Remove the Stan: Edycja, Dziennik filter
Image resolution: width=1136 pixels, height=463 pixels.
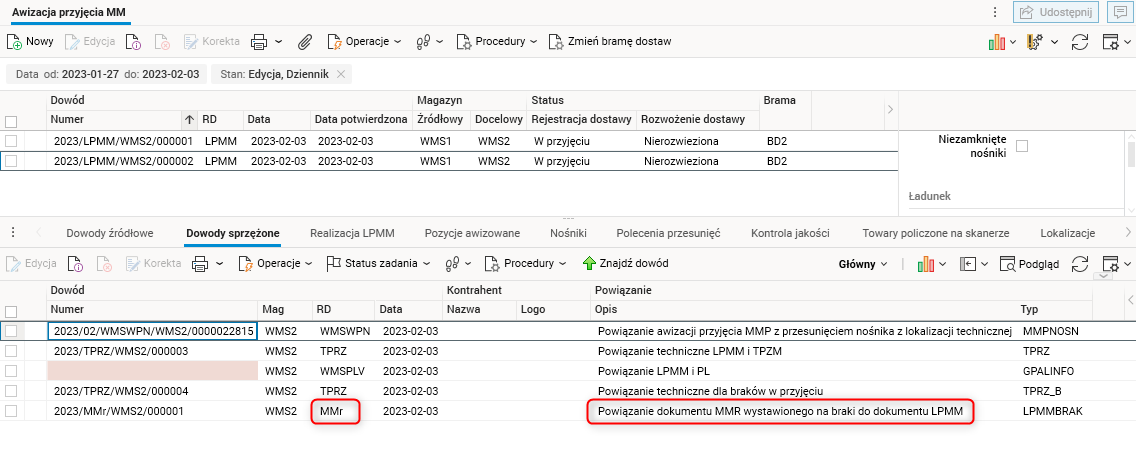point(341,74)
